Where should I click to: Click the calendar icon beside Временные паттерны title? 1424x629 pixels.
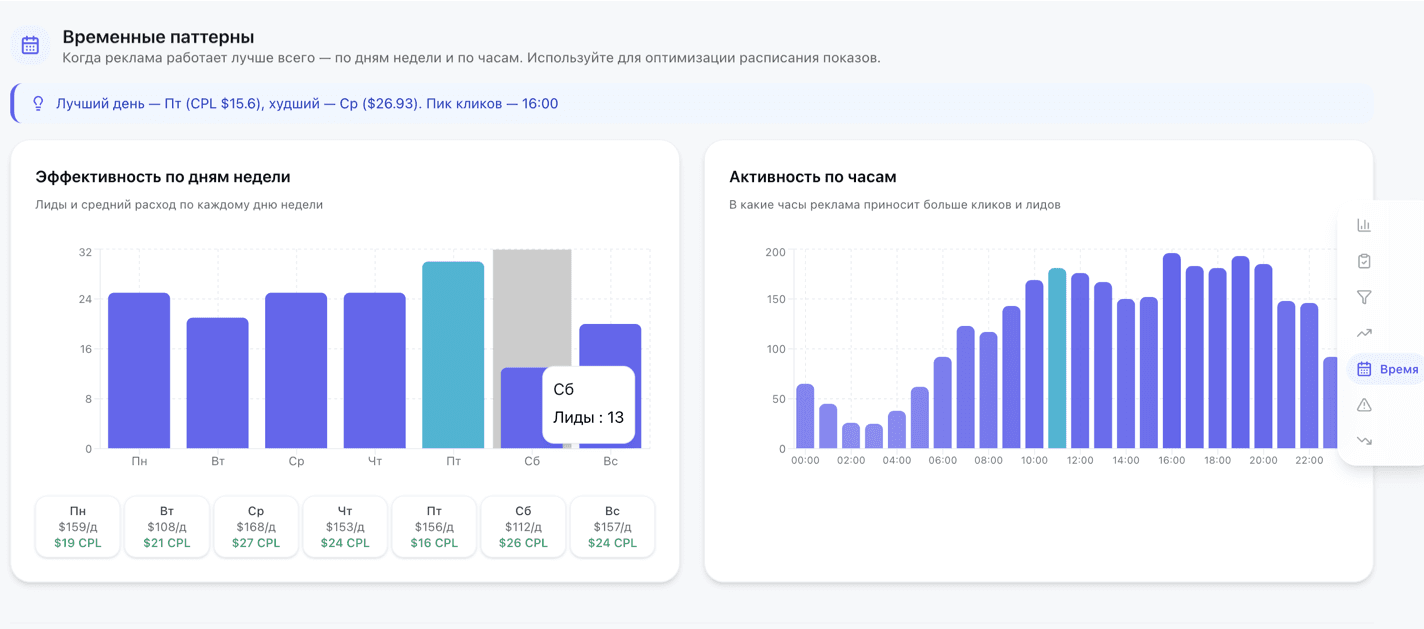pos(28,44)
